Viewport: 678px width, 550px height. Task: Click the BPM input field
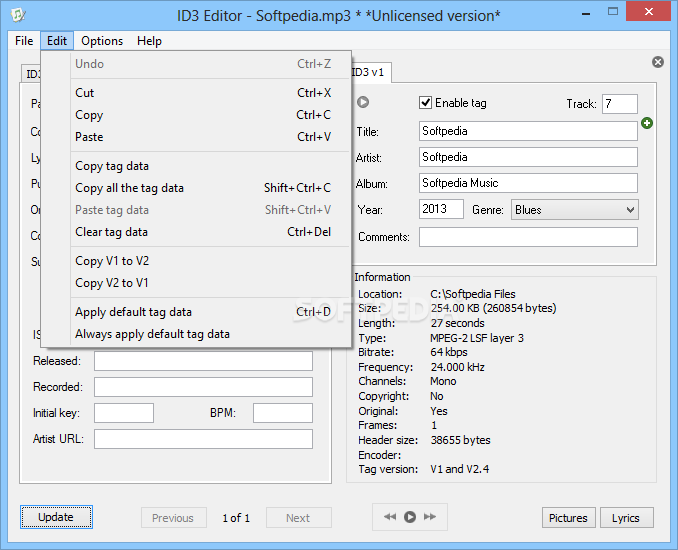pyautogui.click(x=283, y=413)
